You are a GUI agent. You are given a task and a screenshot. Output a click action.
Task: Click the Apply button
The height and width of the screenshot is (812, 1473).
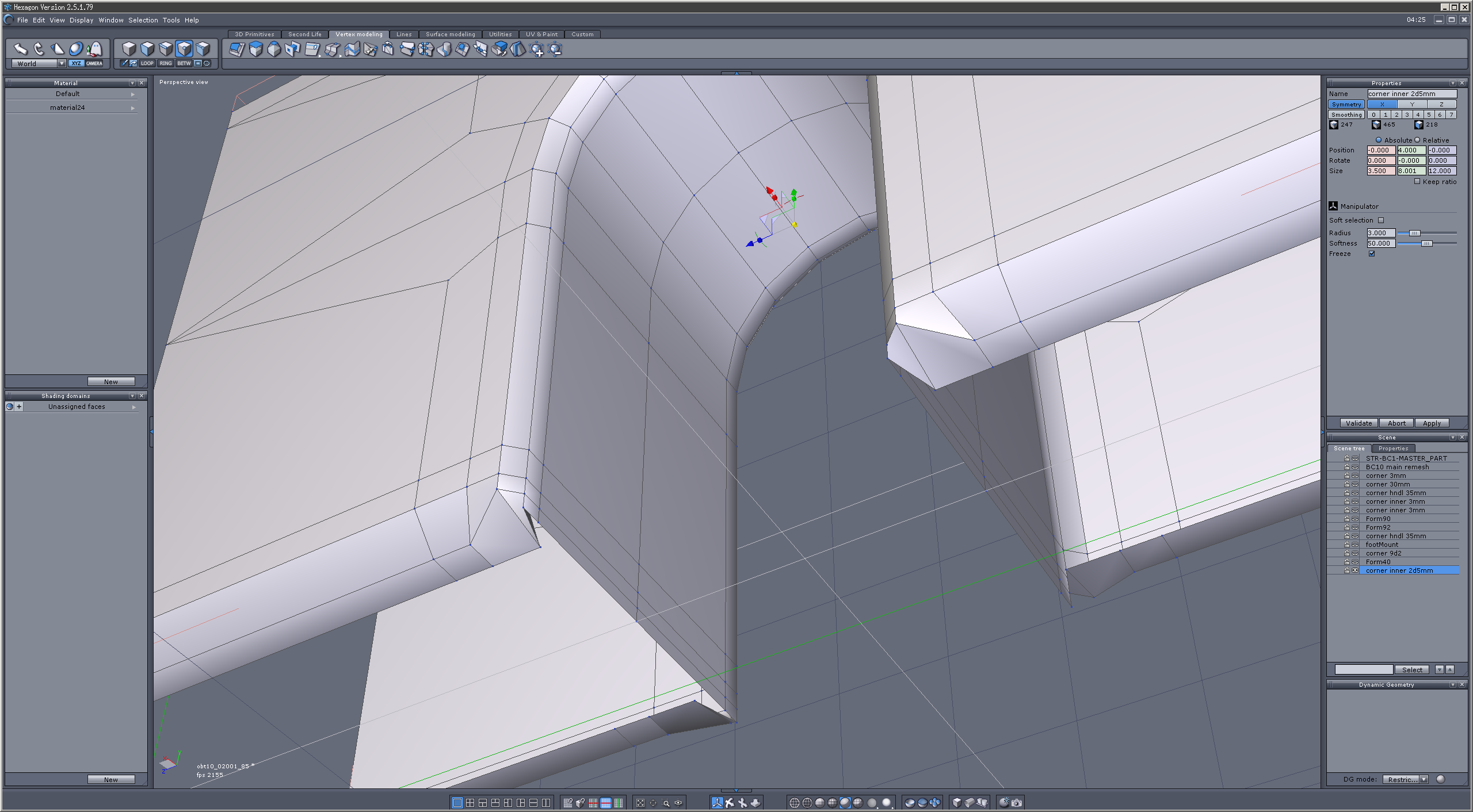1432,423
